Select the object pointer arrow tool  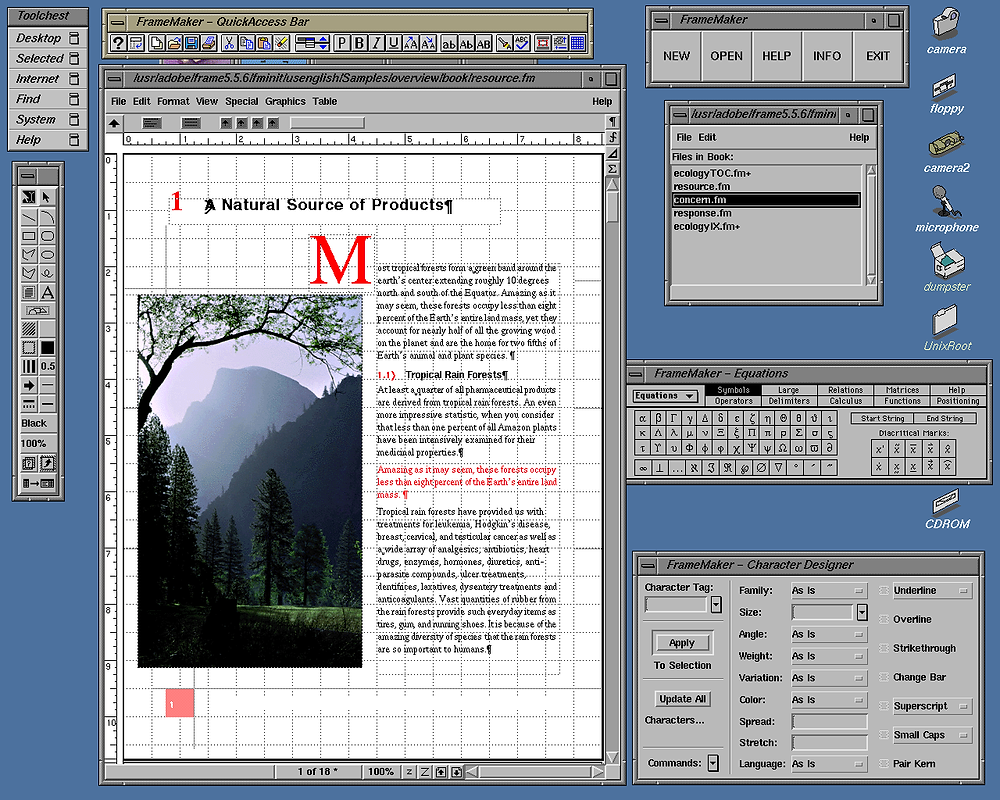point(47,197)
